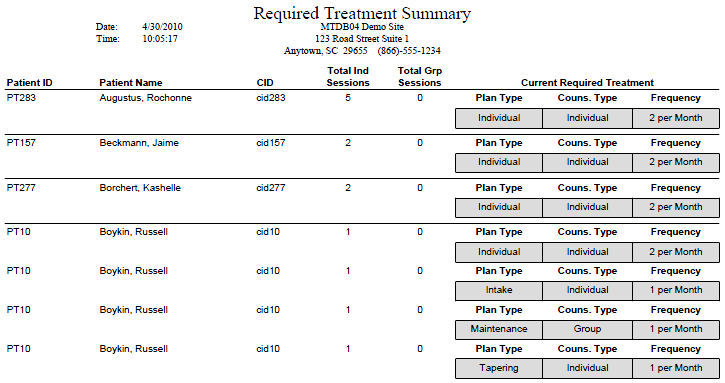Select patient name Augustus, Rochonne
This screenshot has width=725, height=383.
pyautogui.click(x=145, y=98)
